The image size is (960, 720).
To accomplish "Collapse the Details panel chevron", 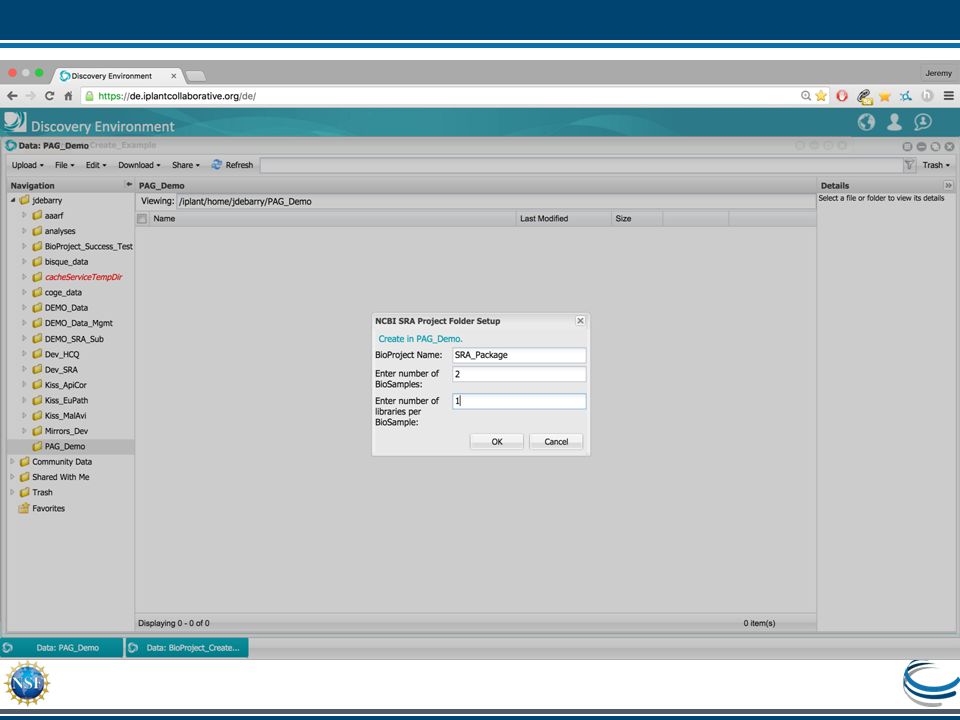I will point(948,185).
